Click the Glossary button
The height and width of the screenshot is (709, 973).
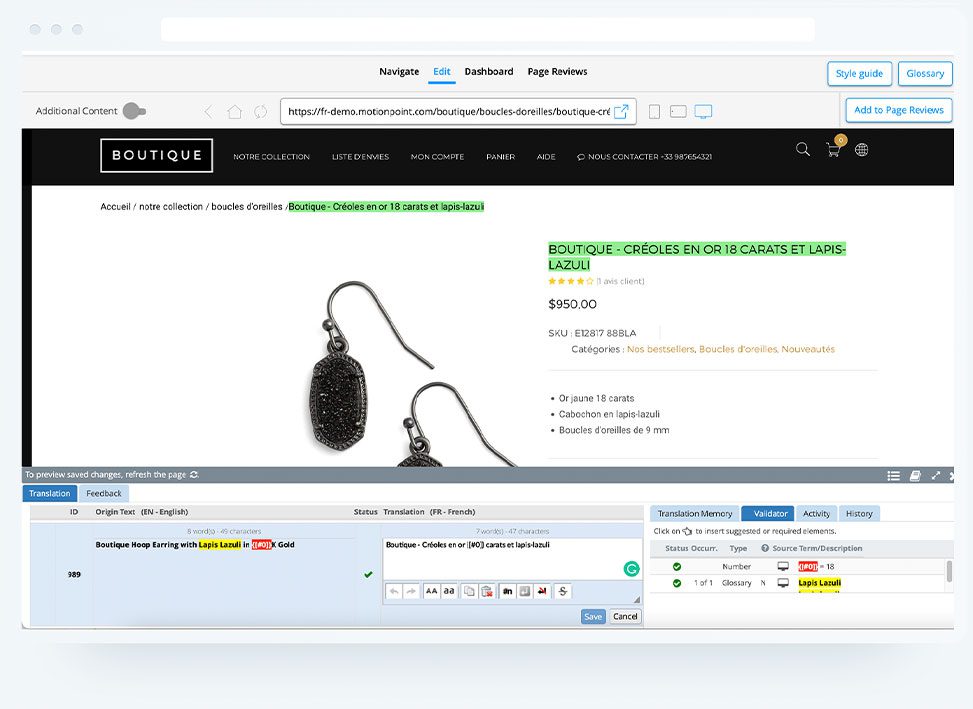coord(925,74)
